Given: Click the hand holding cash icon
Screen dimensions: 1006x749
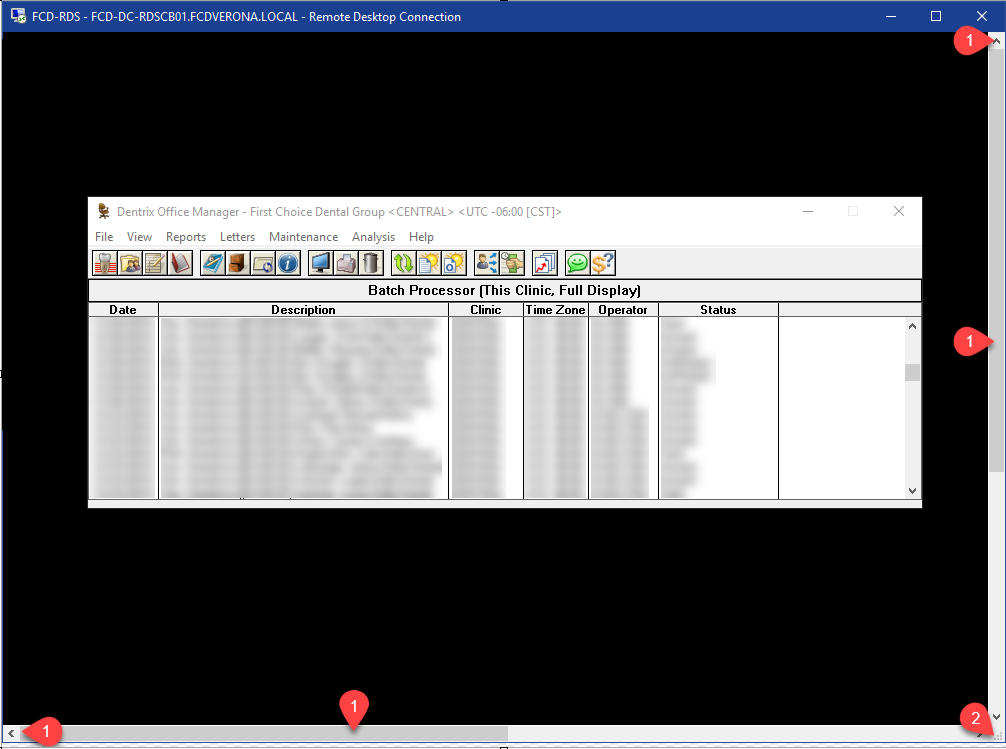Looking at the screenshot, I should point(512,263).
